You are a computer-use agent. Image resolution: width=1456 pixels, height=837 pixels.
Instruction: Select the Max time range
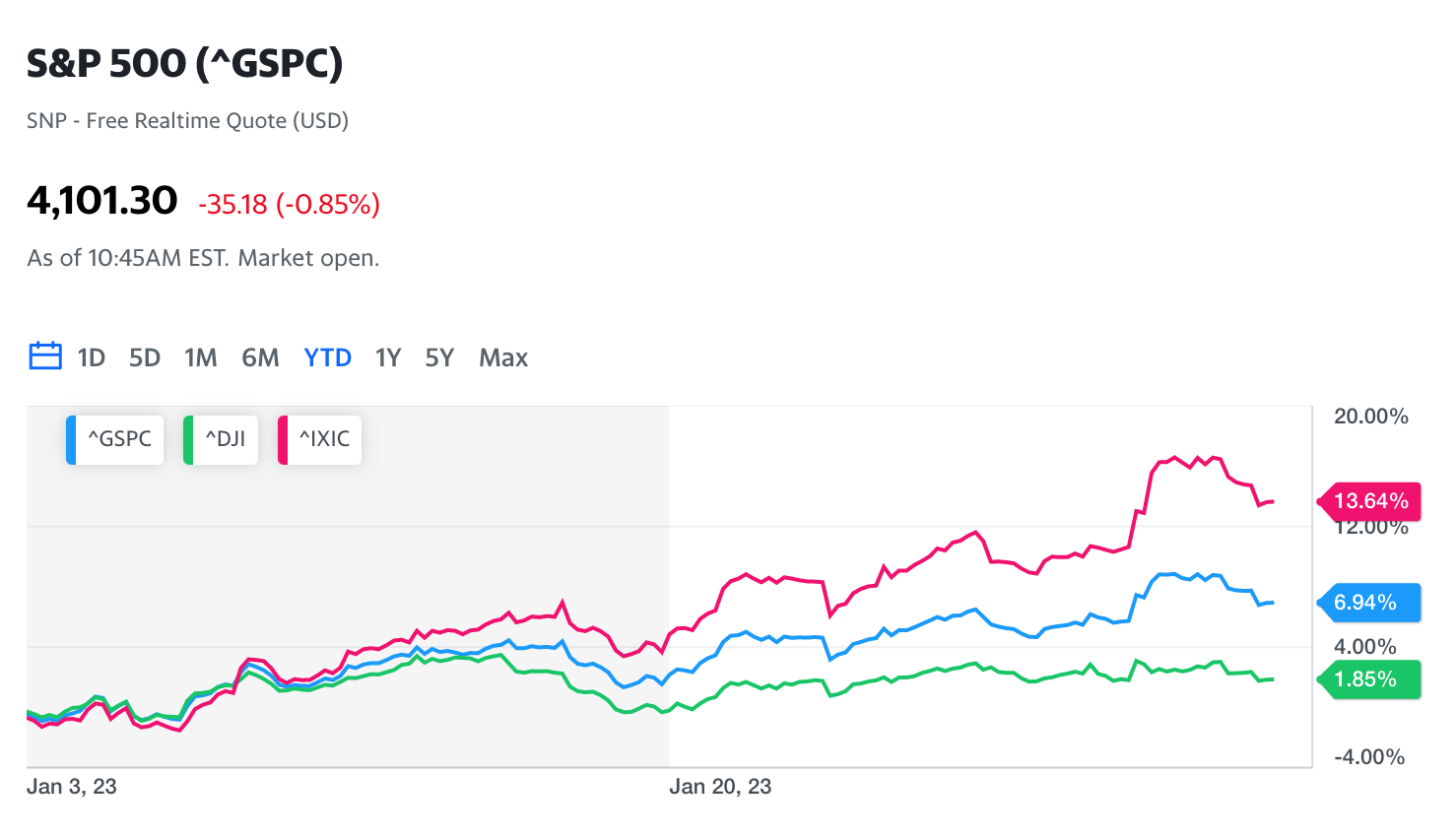[x=503, y=357]
